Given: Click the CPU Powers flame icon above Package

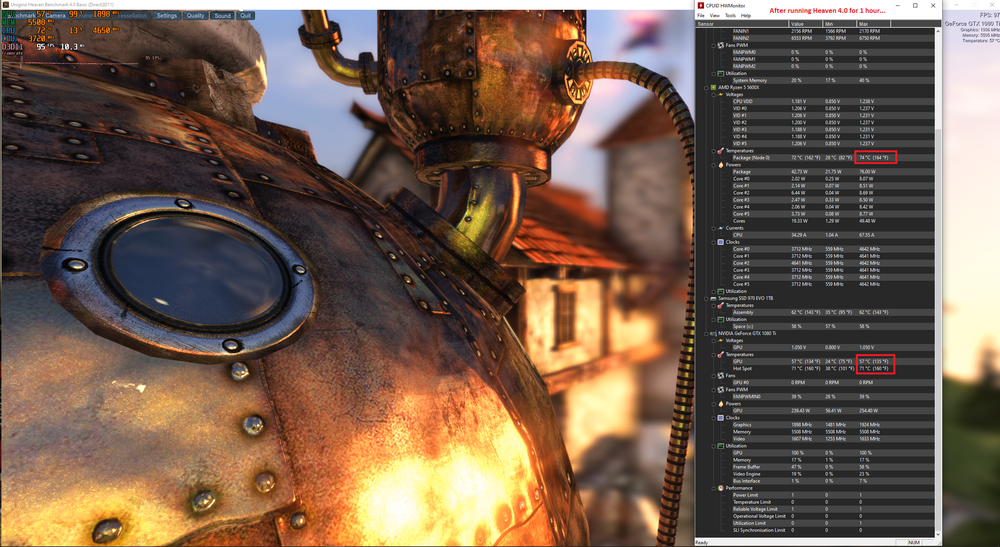Looking at the screenshot, I should pos(721,164).
